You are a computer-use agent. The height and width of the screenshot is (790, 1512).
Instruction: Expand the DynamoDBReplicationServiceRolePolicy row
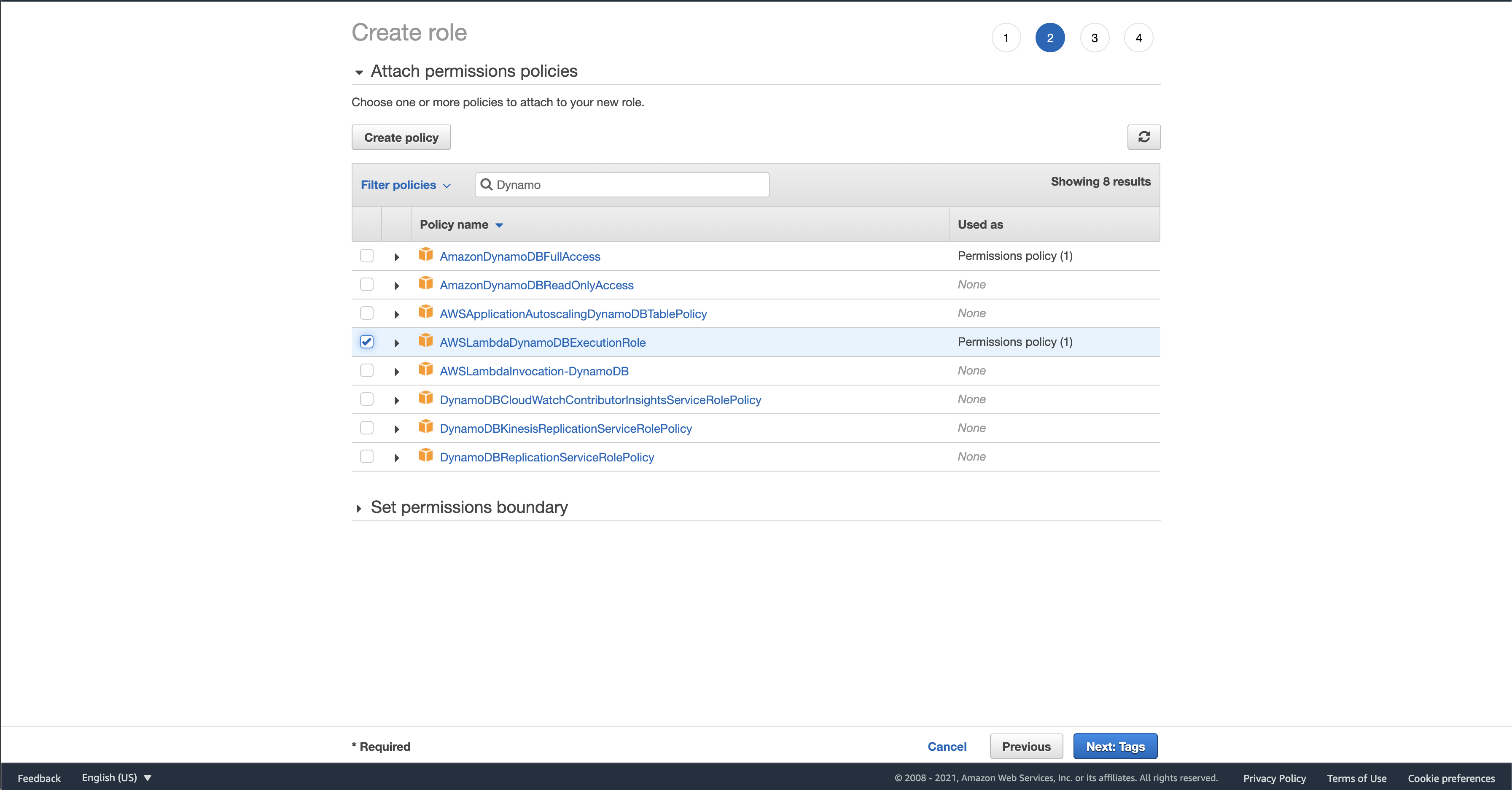[397, 459]
